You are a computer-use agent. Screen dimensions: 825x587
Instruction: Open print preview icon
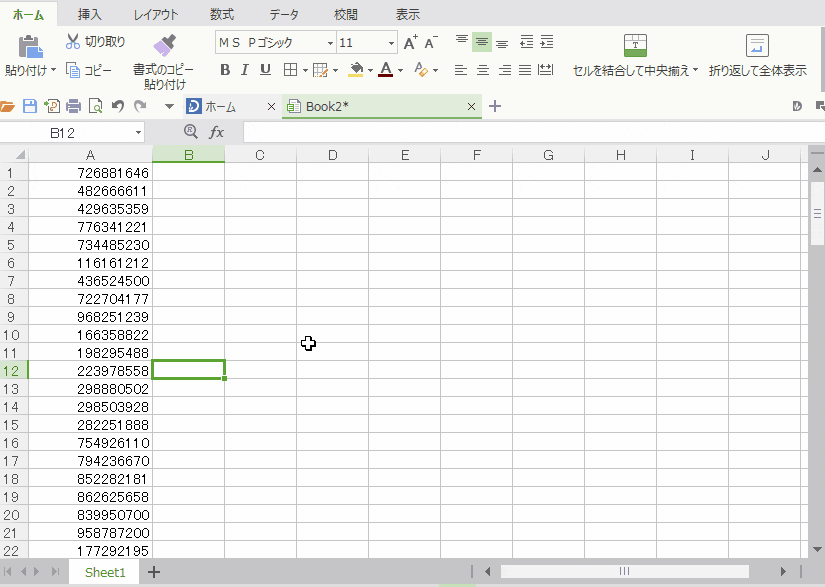click(95, 106)
